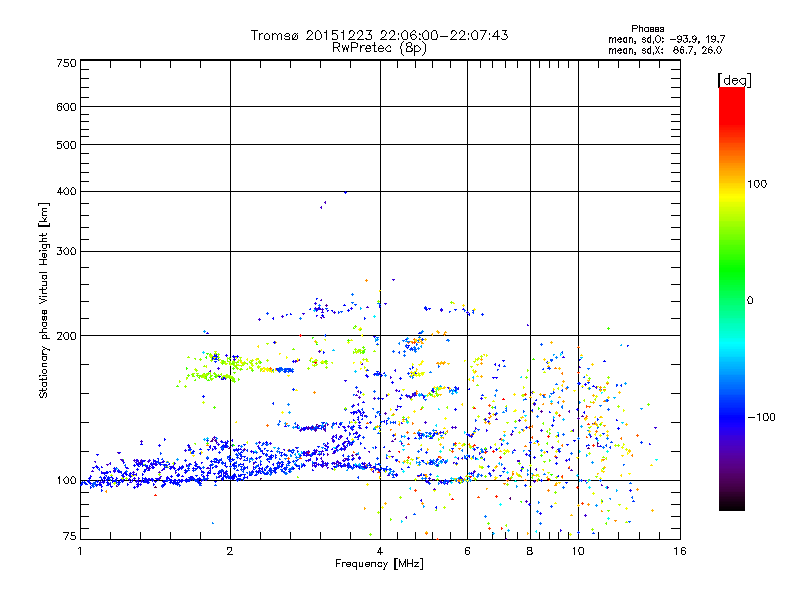This screenshot has width=800, height=600.
Task: Click the 'RwPretec (8p)' subtitle
Action: coord(379,48)
